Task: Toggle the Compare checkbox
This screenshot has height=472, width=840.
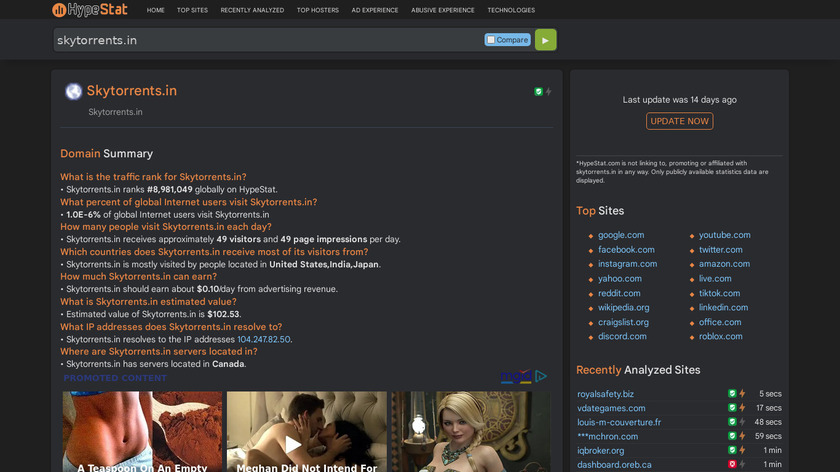Action: point(491,40)
